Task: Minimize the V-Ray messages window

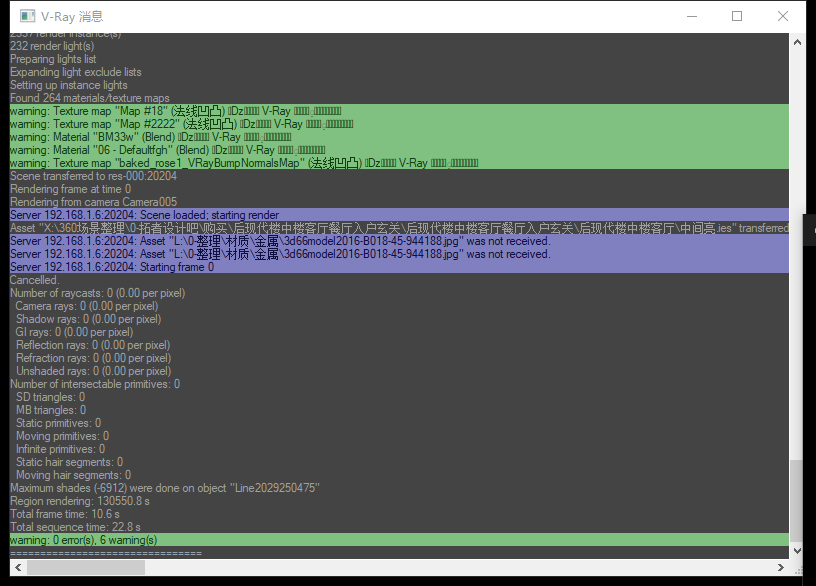Action: point(691,16)
